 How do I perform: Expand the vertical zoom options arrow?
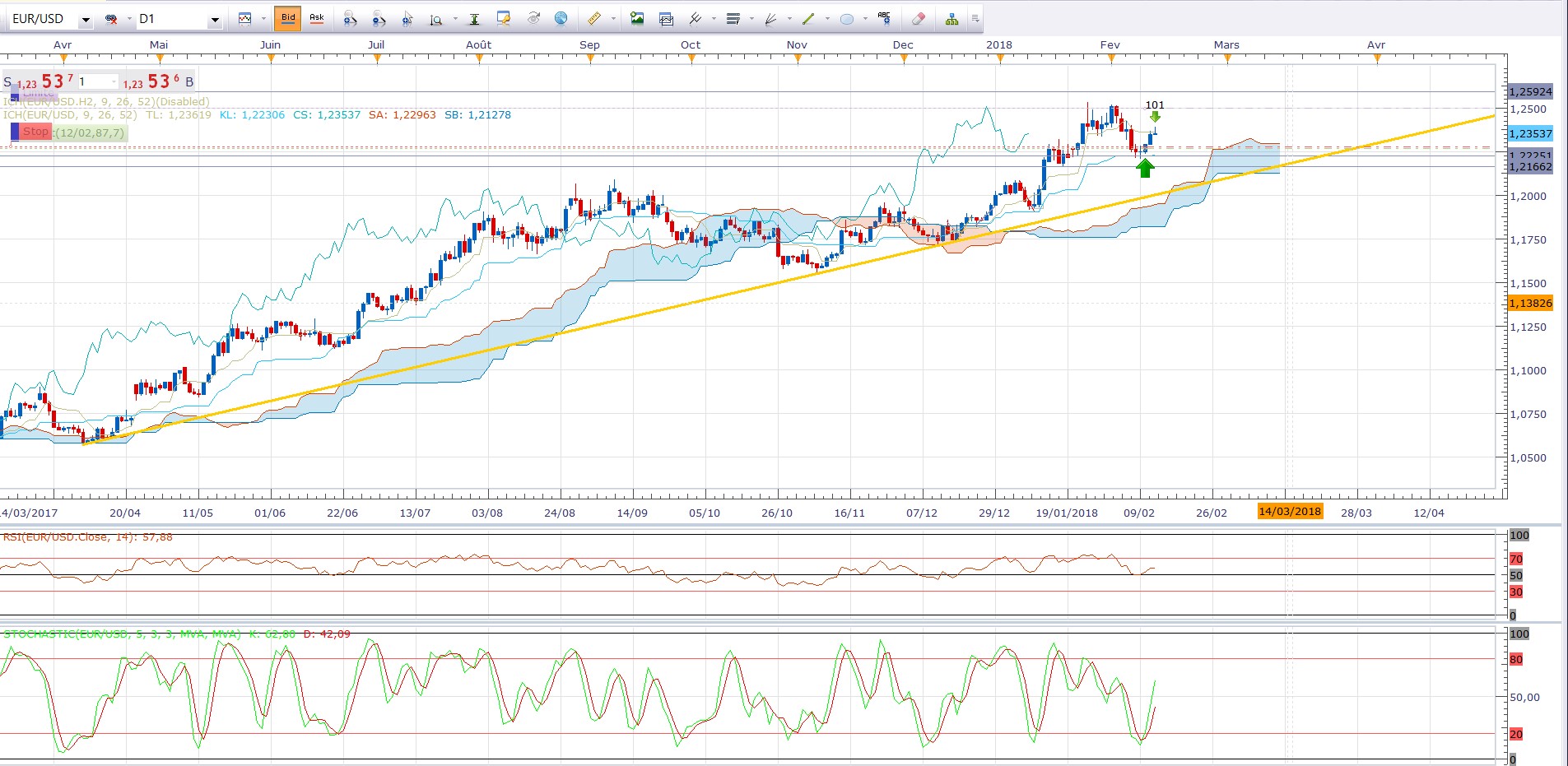click(455, 19)
